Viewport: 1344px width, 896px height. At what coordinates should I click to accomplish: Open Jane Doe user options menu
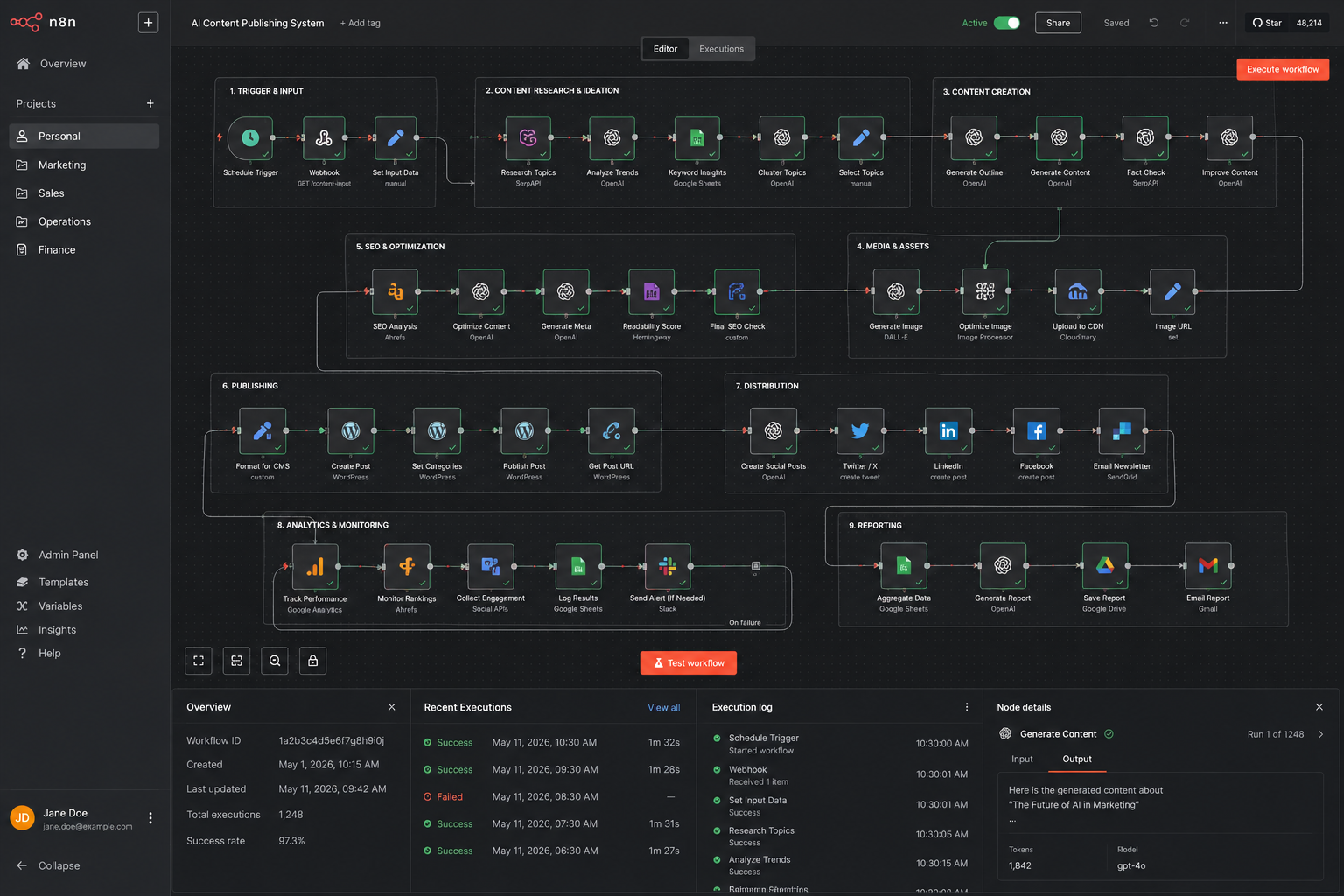click(150, 818)
